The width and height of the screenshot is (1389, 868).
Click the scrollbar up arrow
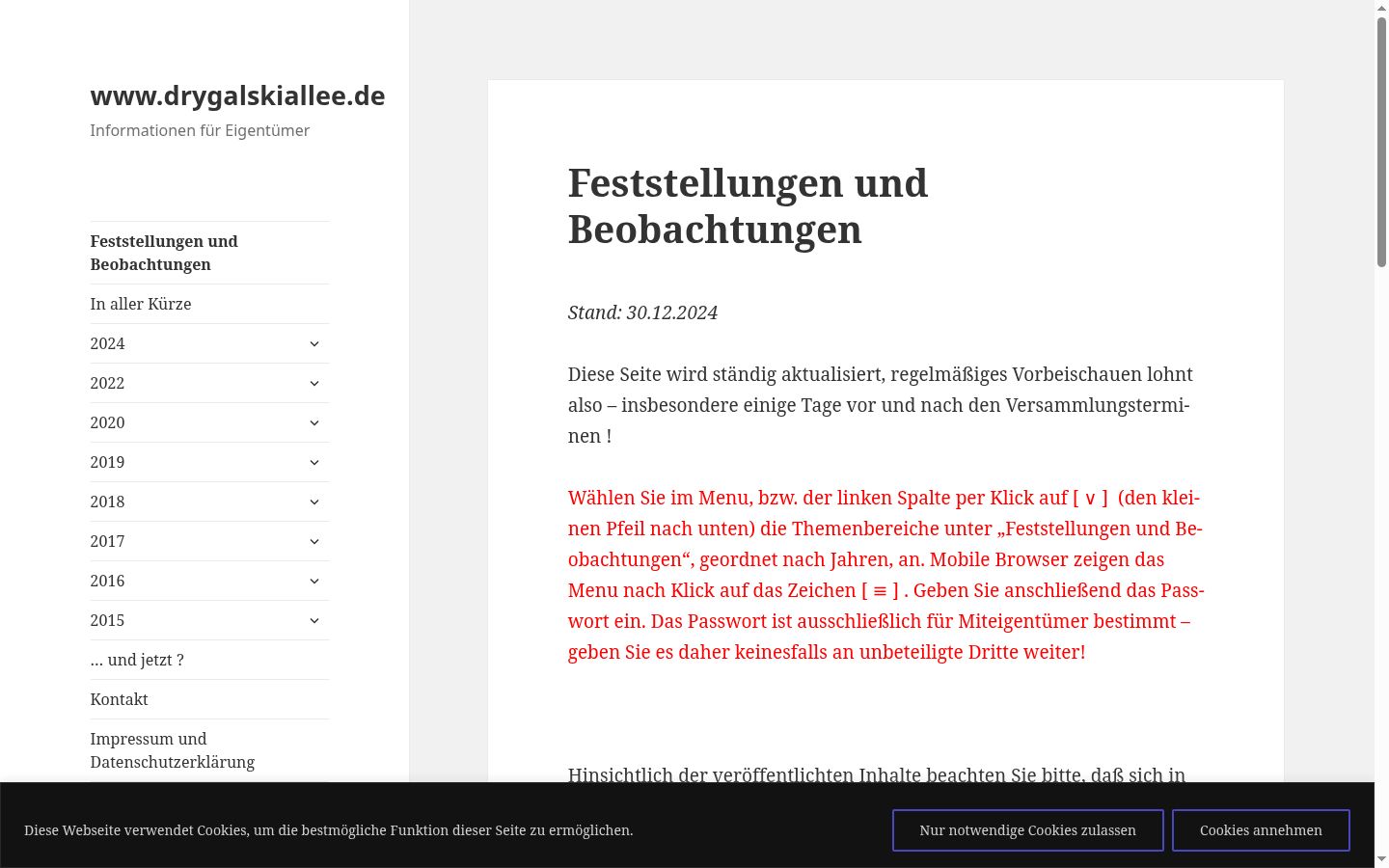[x=1381, y=7]
